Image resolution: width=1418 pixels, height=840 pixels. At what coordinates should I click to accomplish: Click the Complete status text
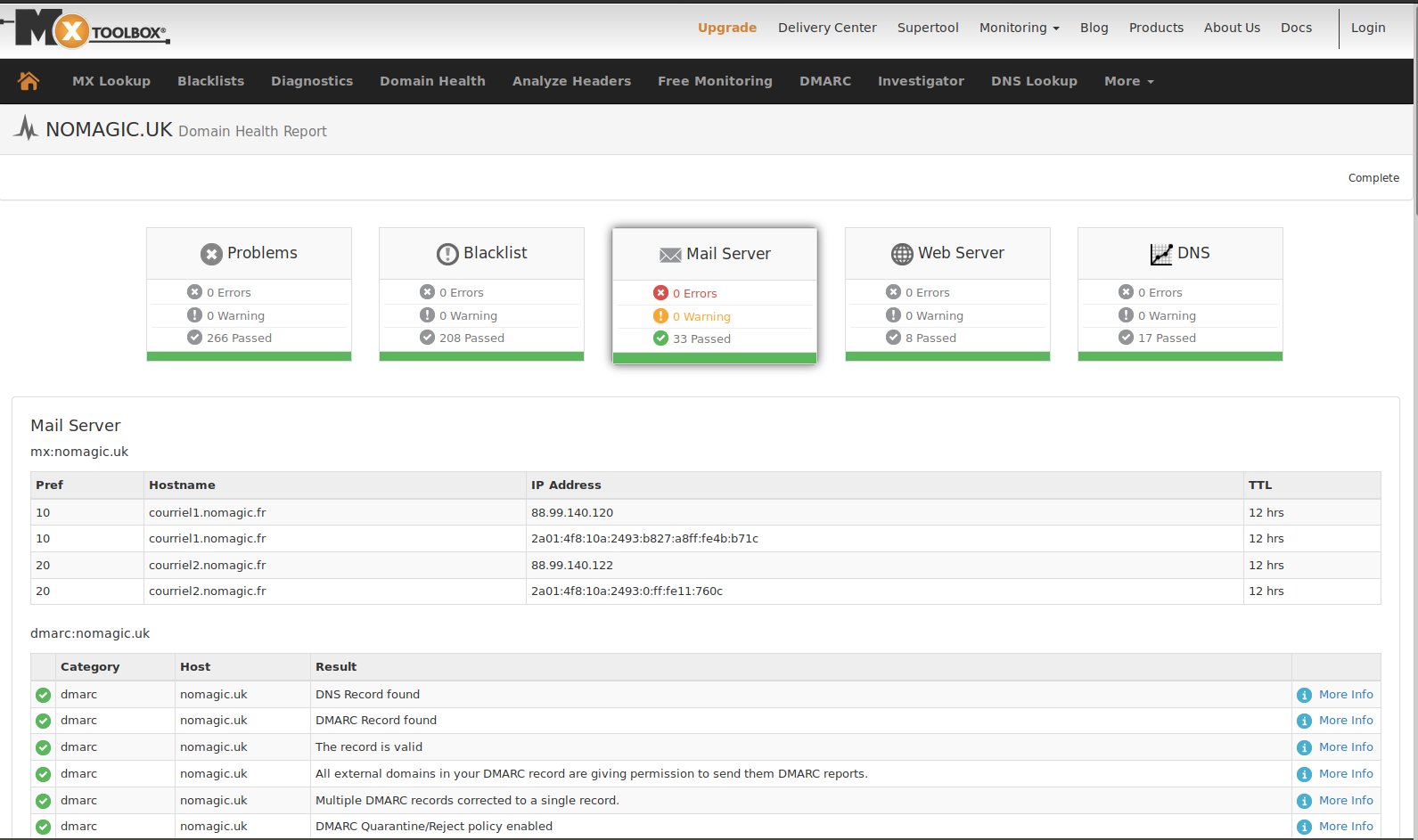pos(1373,178)
